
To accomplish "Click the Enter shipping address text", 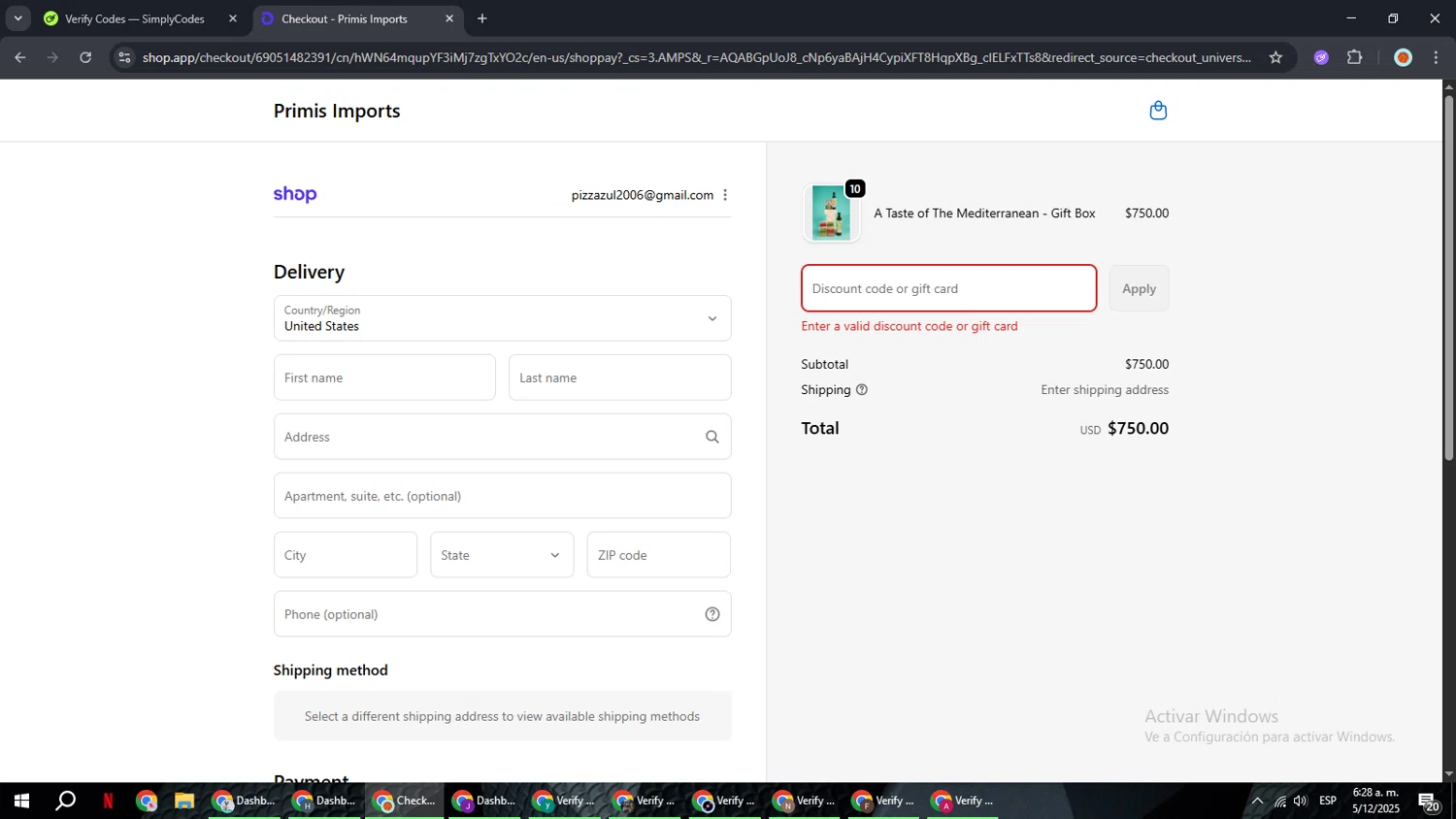I will [x=1105, y=390].
